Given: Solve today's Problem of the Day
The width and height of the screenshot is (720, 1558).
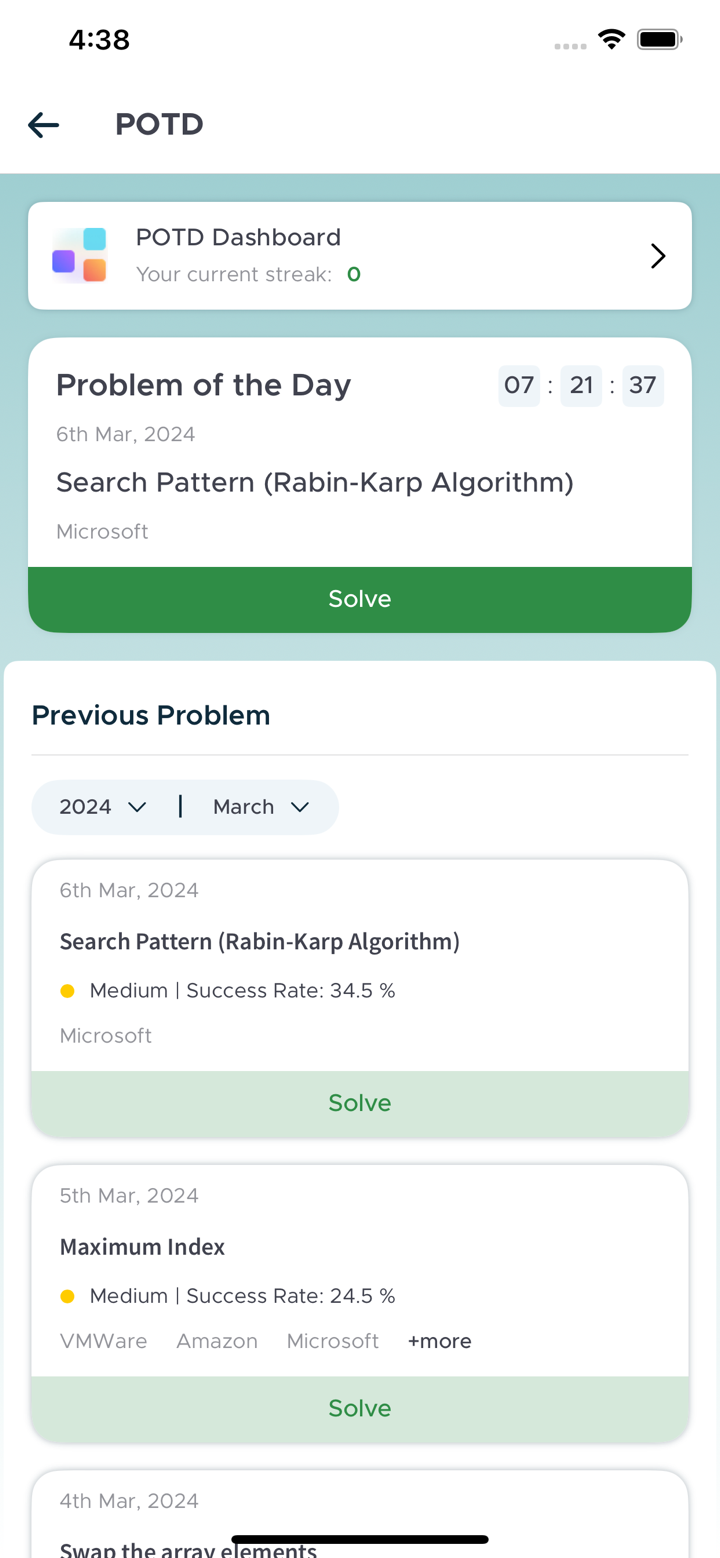Looking at the screenshot, I should coord(360,598).
